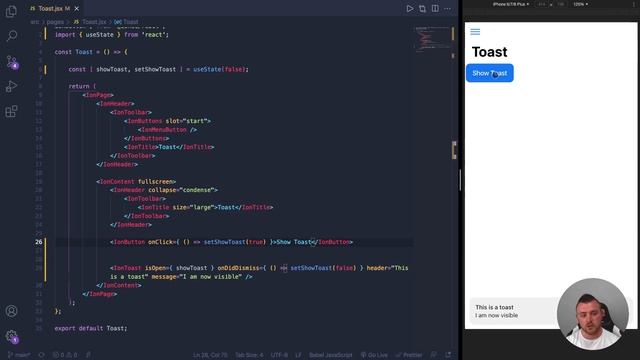Select the Toast.jsx editor tab

[54, 8]
